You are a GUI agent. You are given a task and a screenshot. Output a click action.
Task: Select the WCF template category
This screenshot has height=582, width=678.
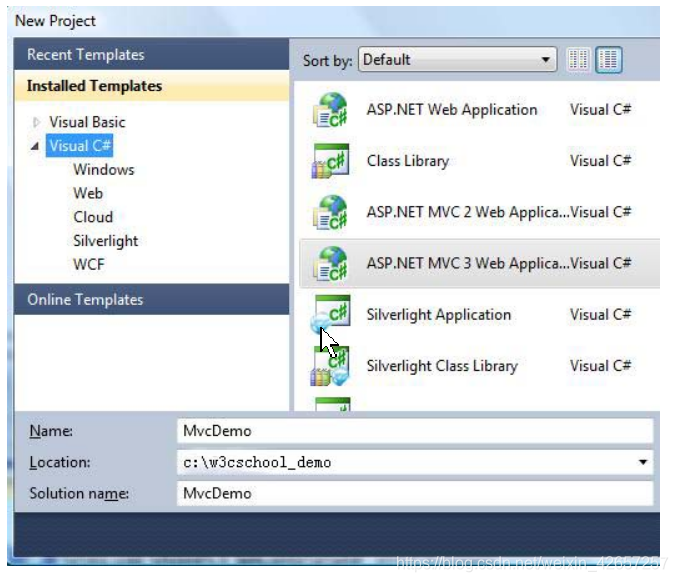pos(89,264)
